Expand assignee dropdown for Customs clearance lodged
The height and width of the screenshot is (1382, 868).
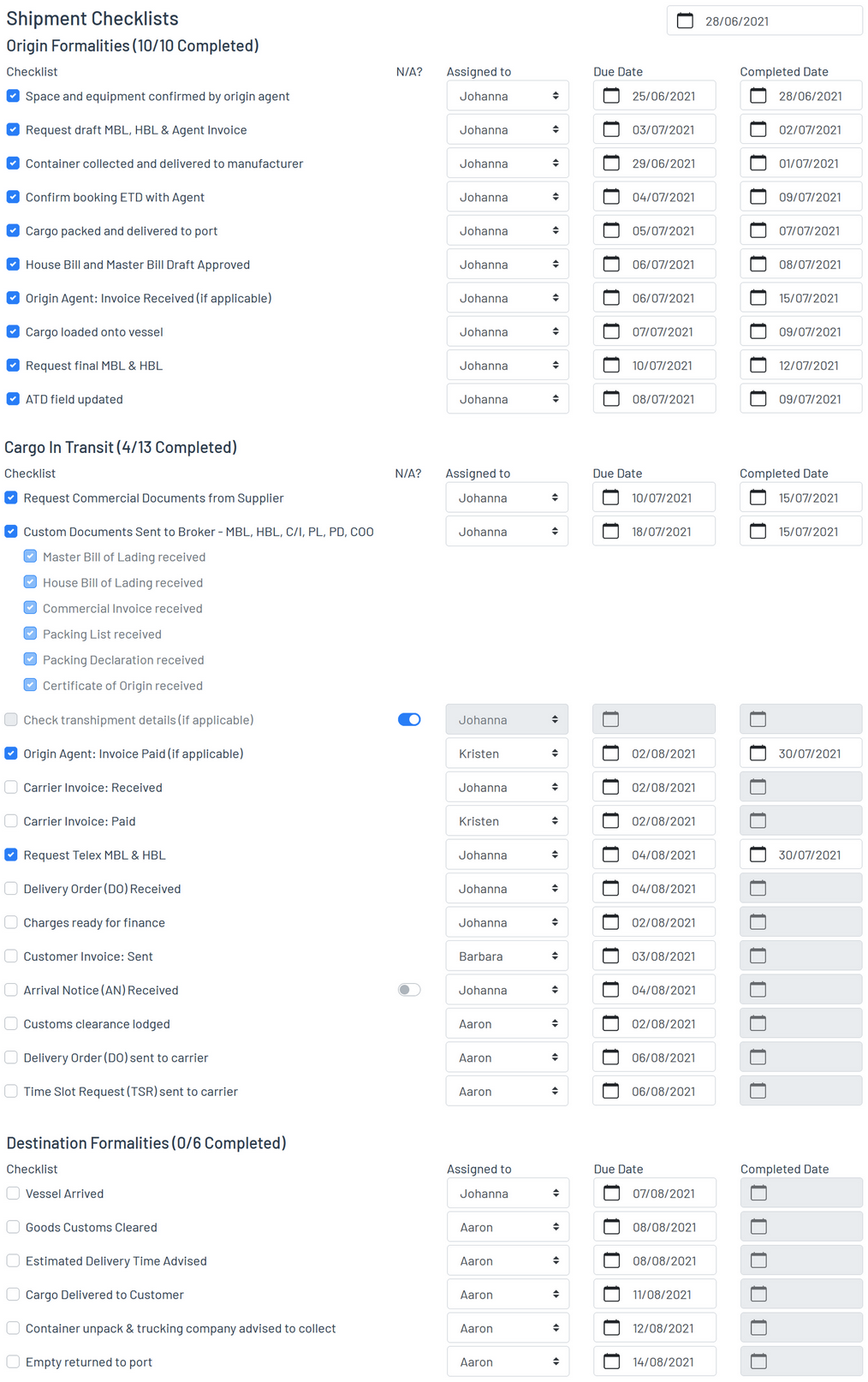(507, 1024)
